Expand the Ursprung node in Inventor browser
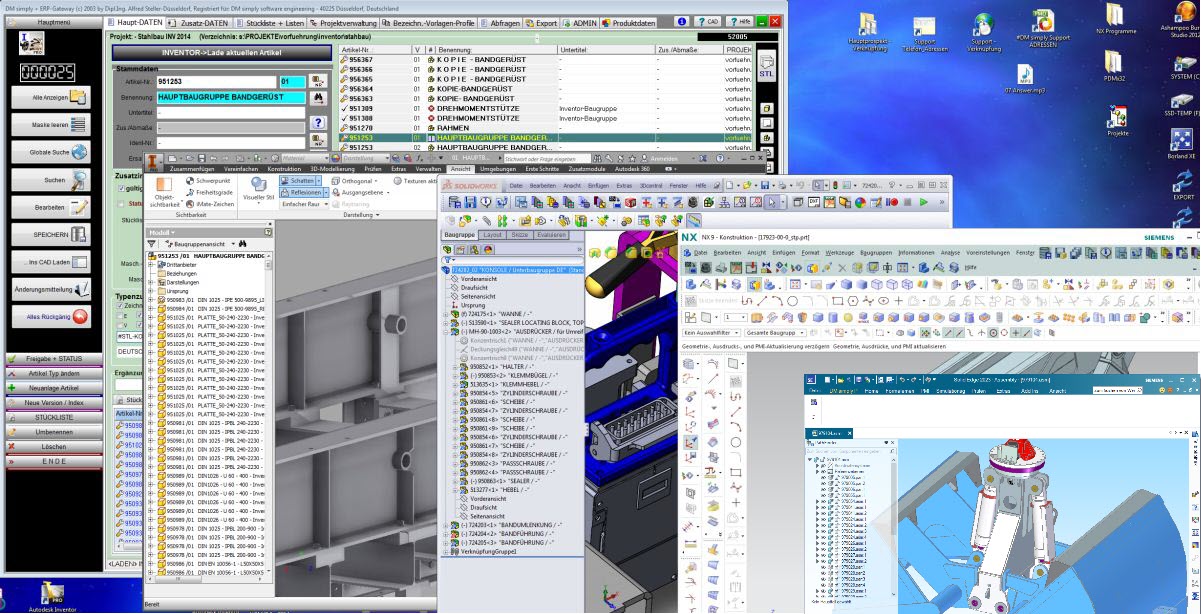Viewport: 1201px width, 614px height. [150, 290]
